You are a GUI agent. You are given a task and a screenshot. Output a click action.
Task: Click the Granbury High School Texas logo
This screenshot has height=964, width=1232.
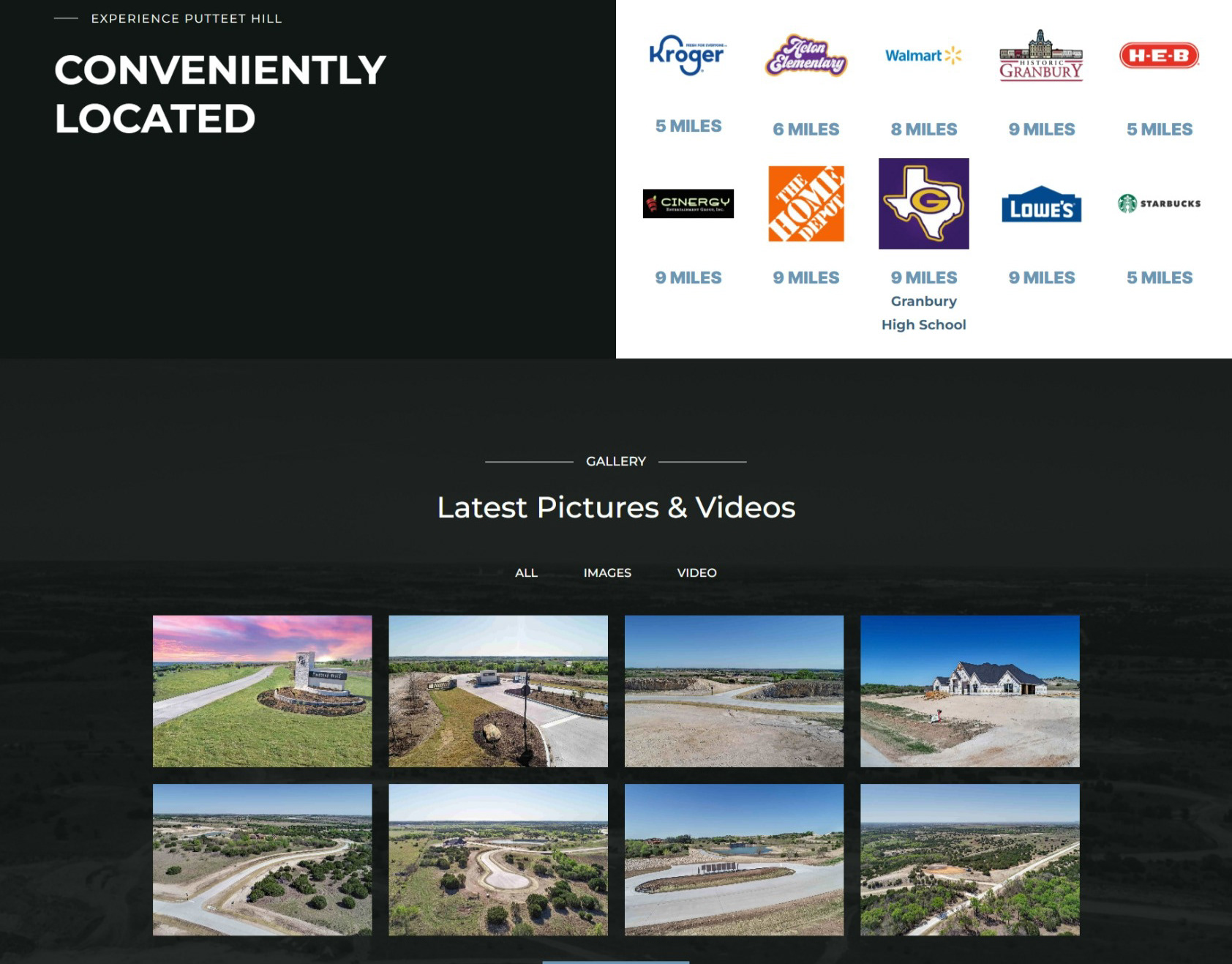(924, 203)
